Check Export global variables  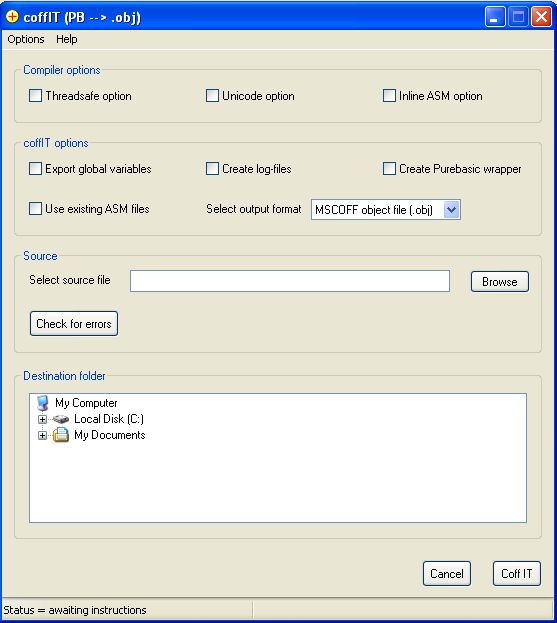click(x=35, y=169)
